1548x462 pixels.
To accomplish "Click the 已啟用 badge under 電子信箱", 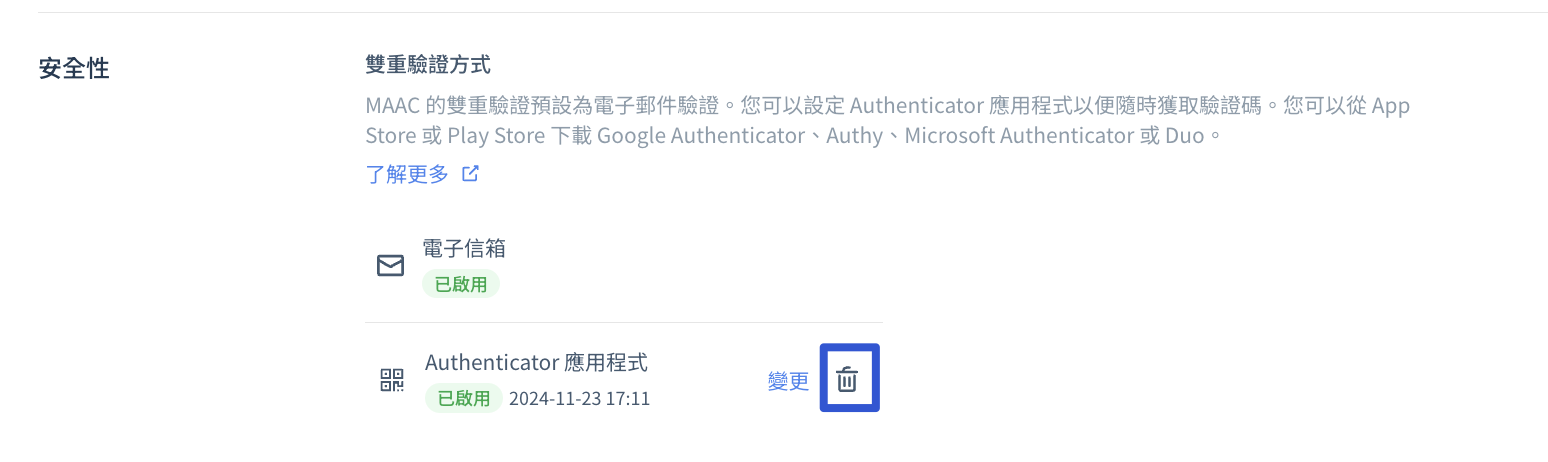I will pos(460,284).
